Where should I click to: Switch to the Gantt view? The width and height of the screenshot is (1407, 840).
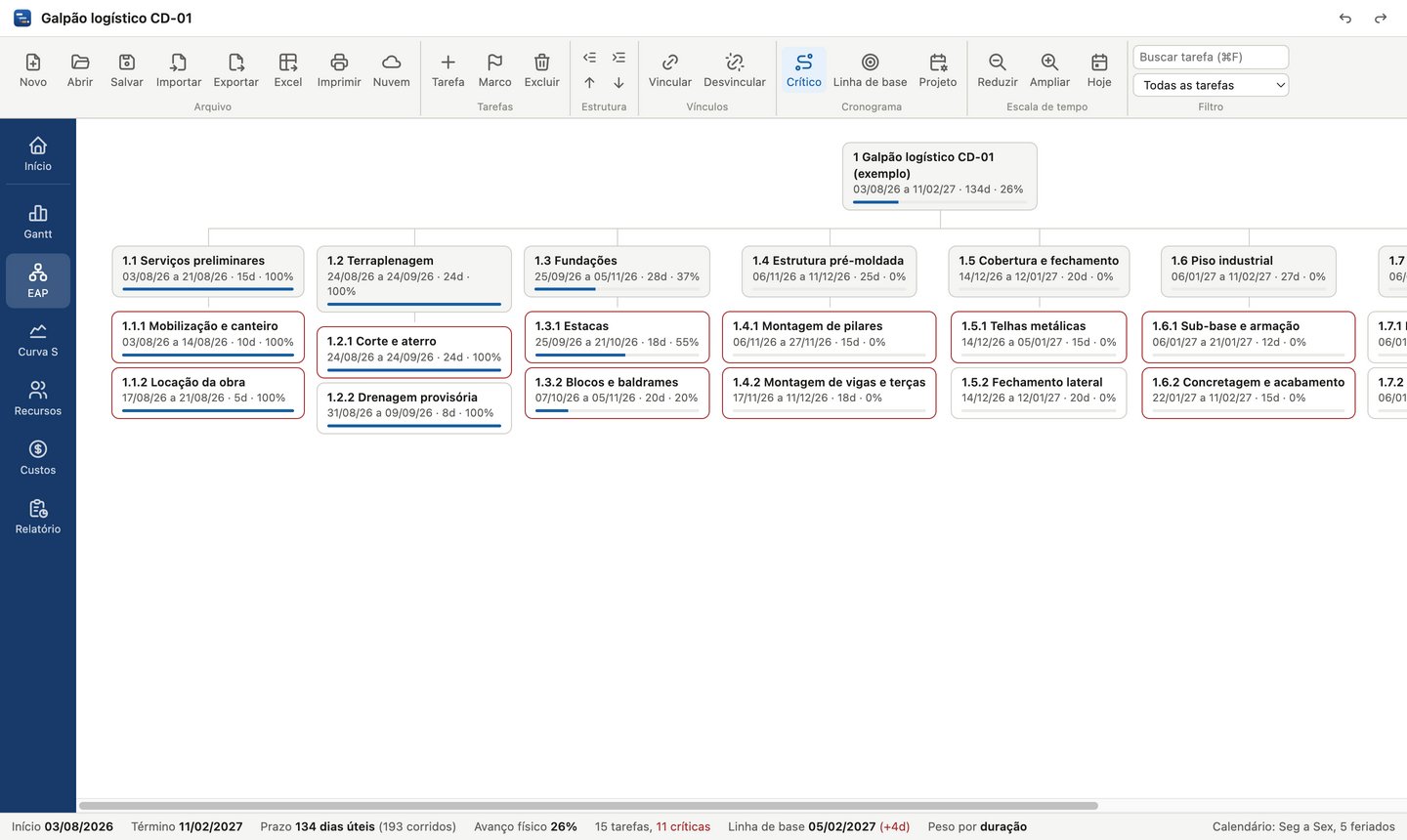coord(38,222)
